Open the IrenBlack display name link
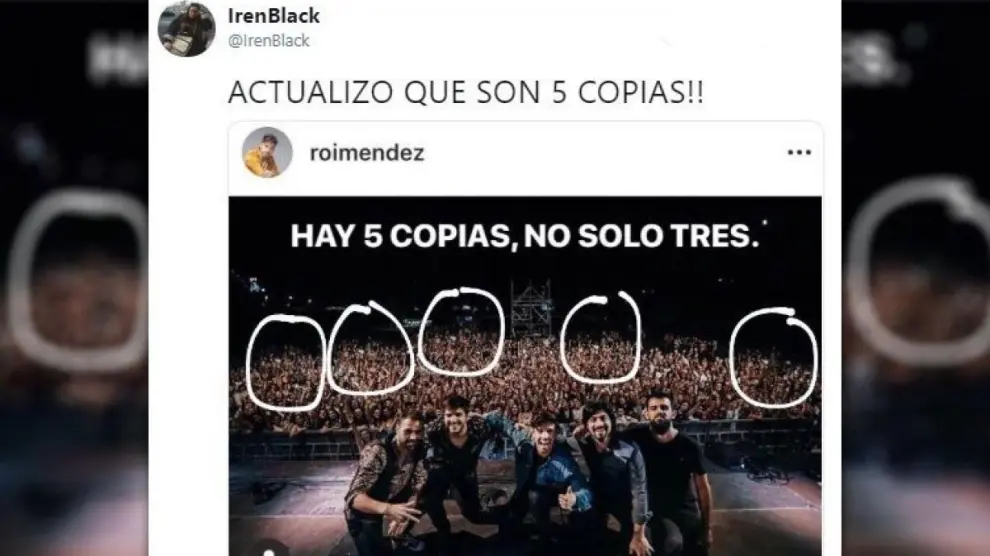Screen dimensions: 990x556 pyautogui.click(x=273, y=15)
